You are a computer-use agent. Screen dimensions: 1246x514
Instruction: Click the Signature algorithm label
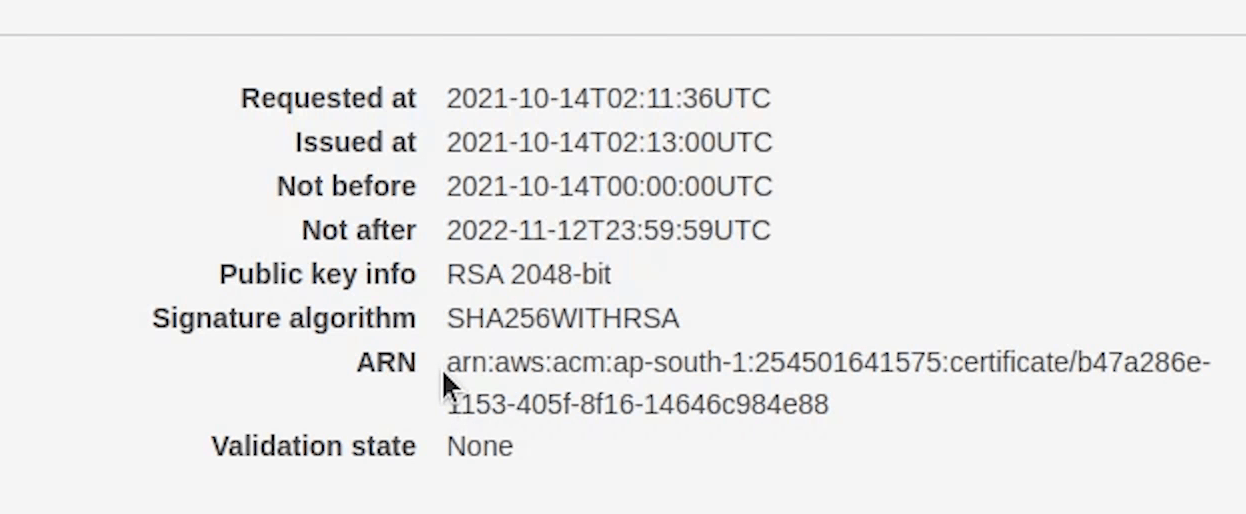[x=283, y=319]
